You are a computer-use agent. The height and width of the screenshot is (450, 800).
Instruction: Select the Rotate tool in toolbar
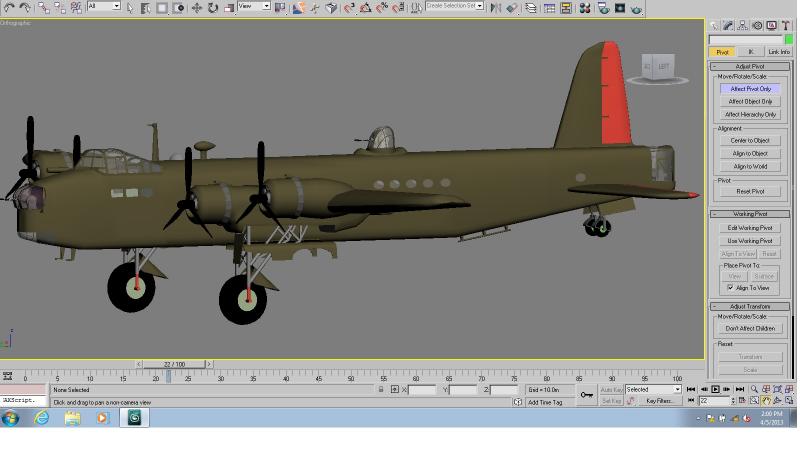(x=213, y=8)
